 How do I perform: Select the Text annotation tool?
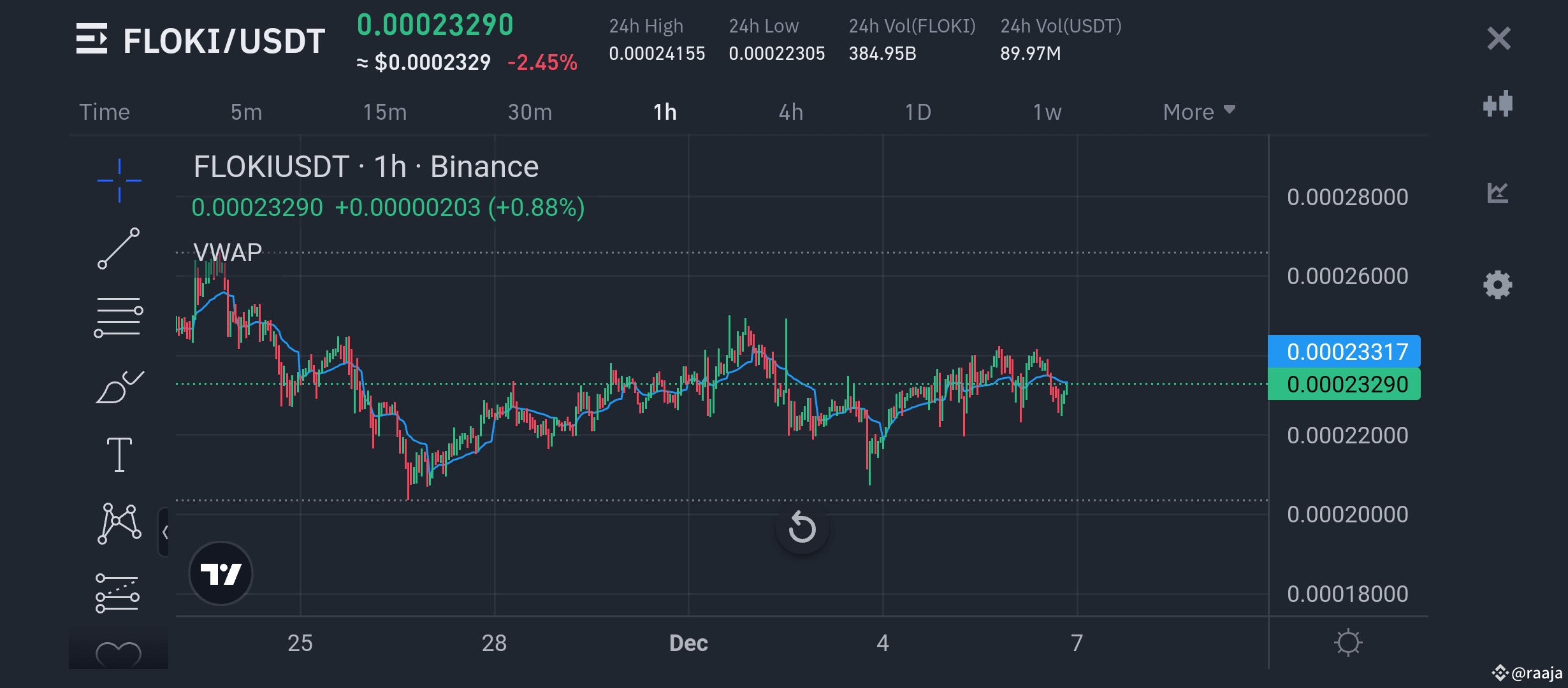(119, 455)
